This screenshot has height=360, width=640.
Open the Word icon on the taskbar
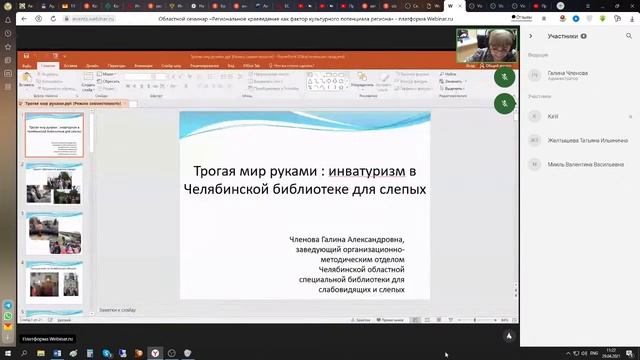[57, 353]
